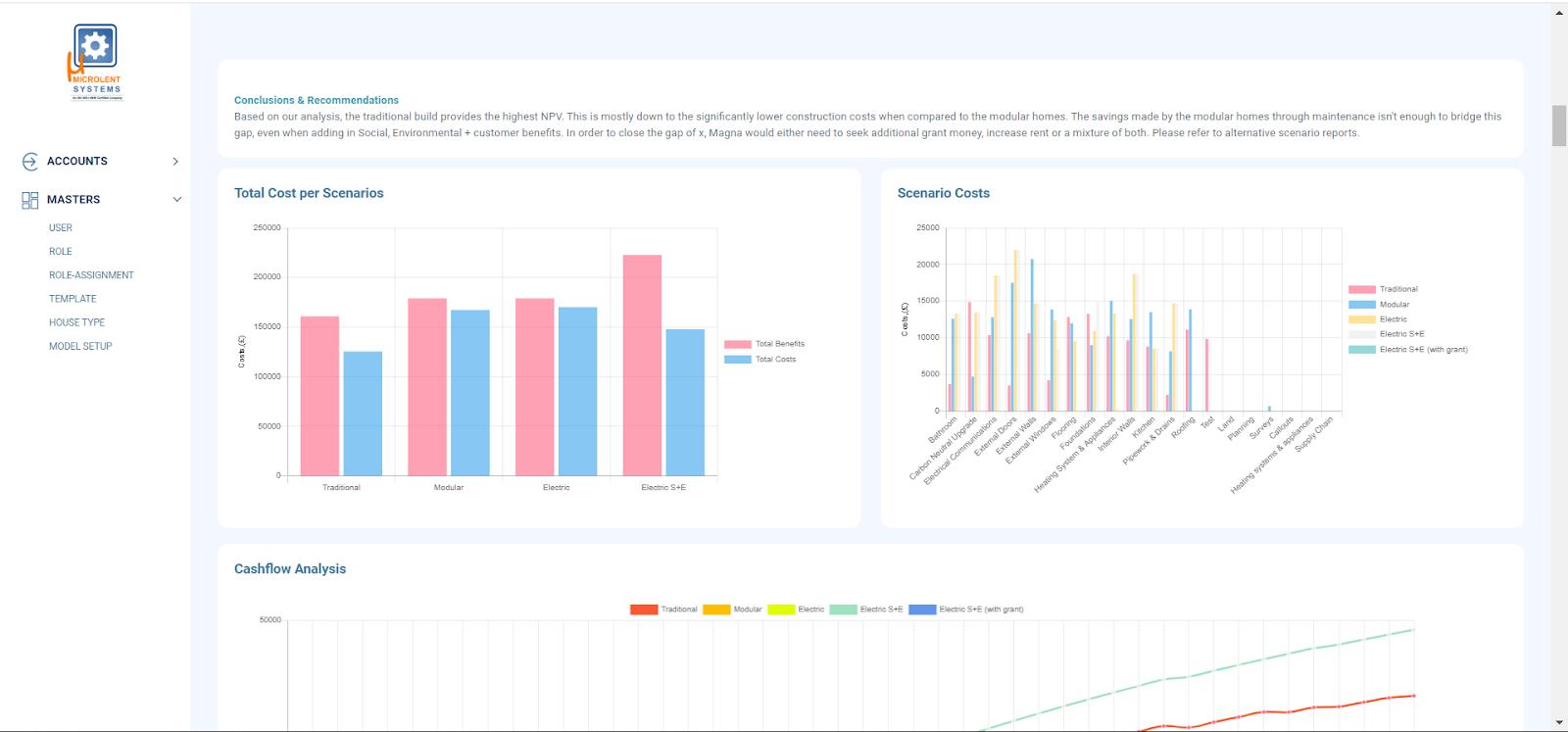Toggle Modular series in Scenario Costs legend
This screenshot has width=1568, height=732.
tap(1379, 305)
